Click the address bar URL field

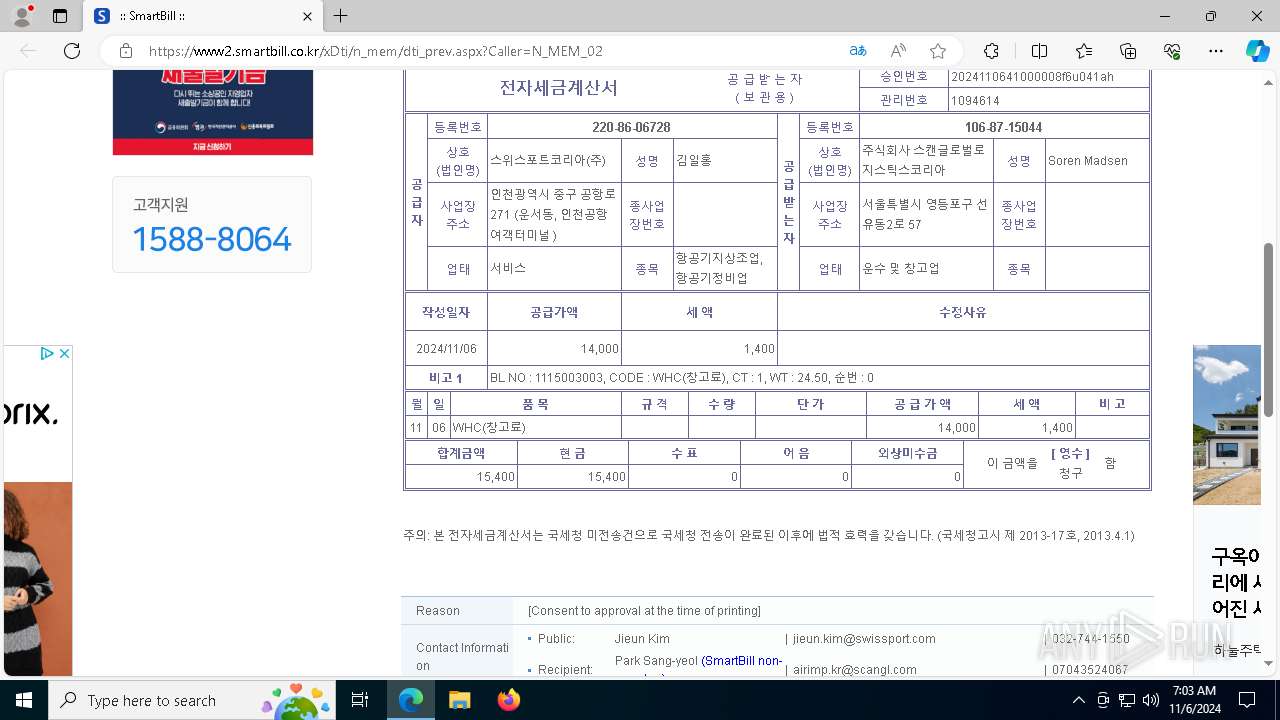(x=375, y=51)
